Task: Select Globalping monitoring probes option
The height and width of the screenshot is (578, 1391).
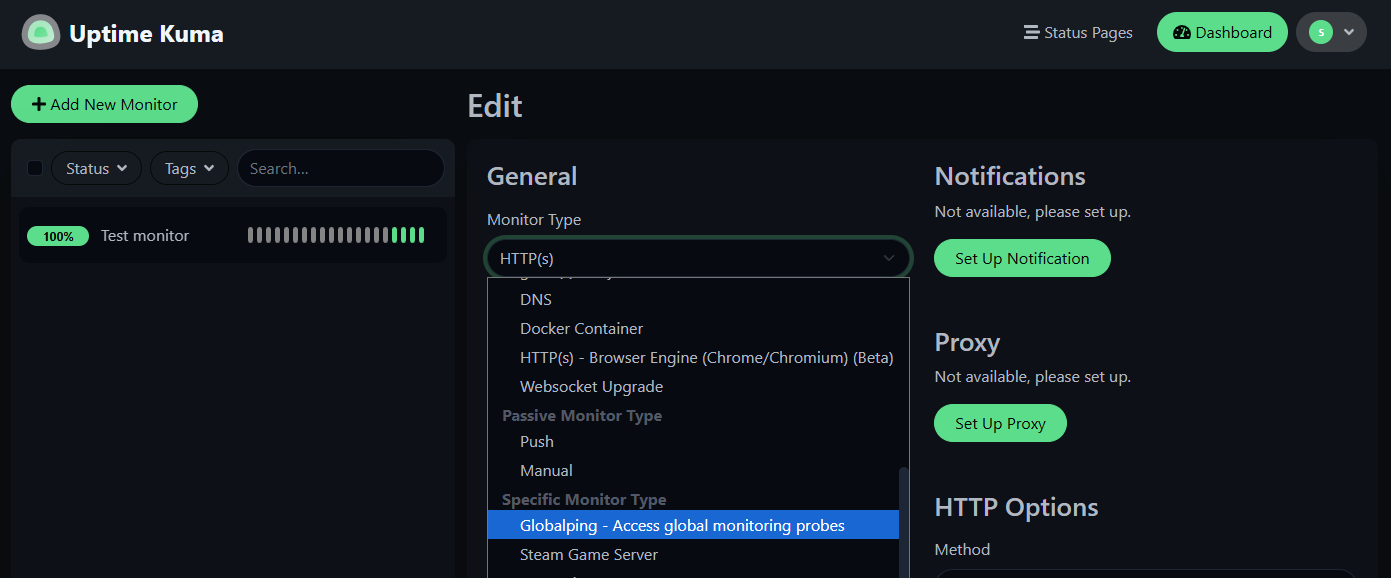Action: [x=681, y=525]
